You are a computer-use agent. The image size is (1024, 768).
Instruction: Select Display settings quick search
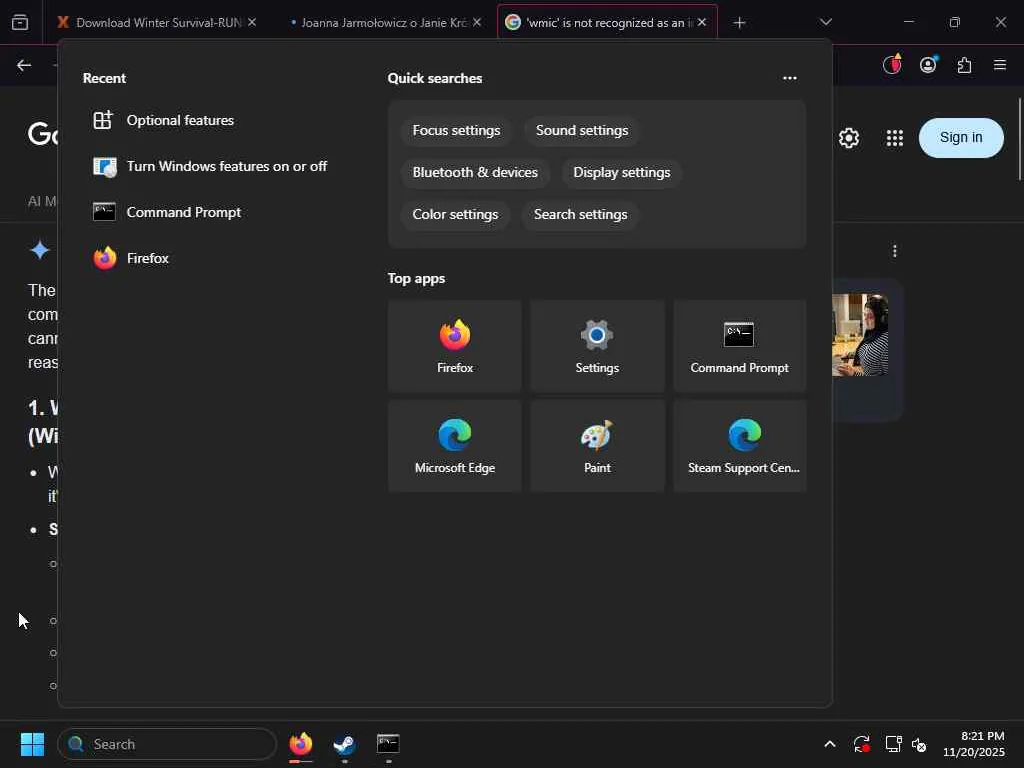pos(622,172)
